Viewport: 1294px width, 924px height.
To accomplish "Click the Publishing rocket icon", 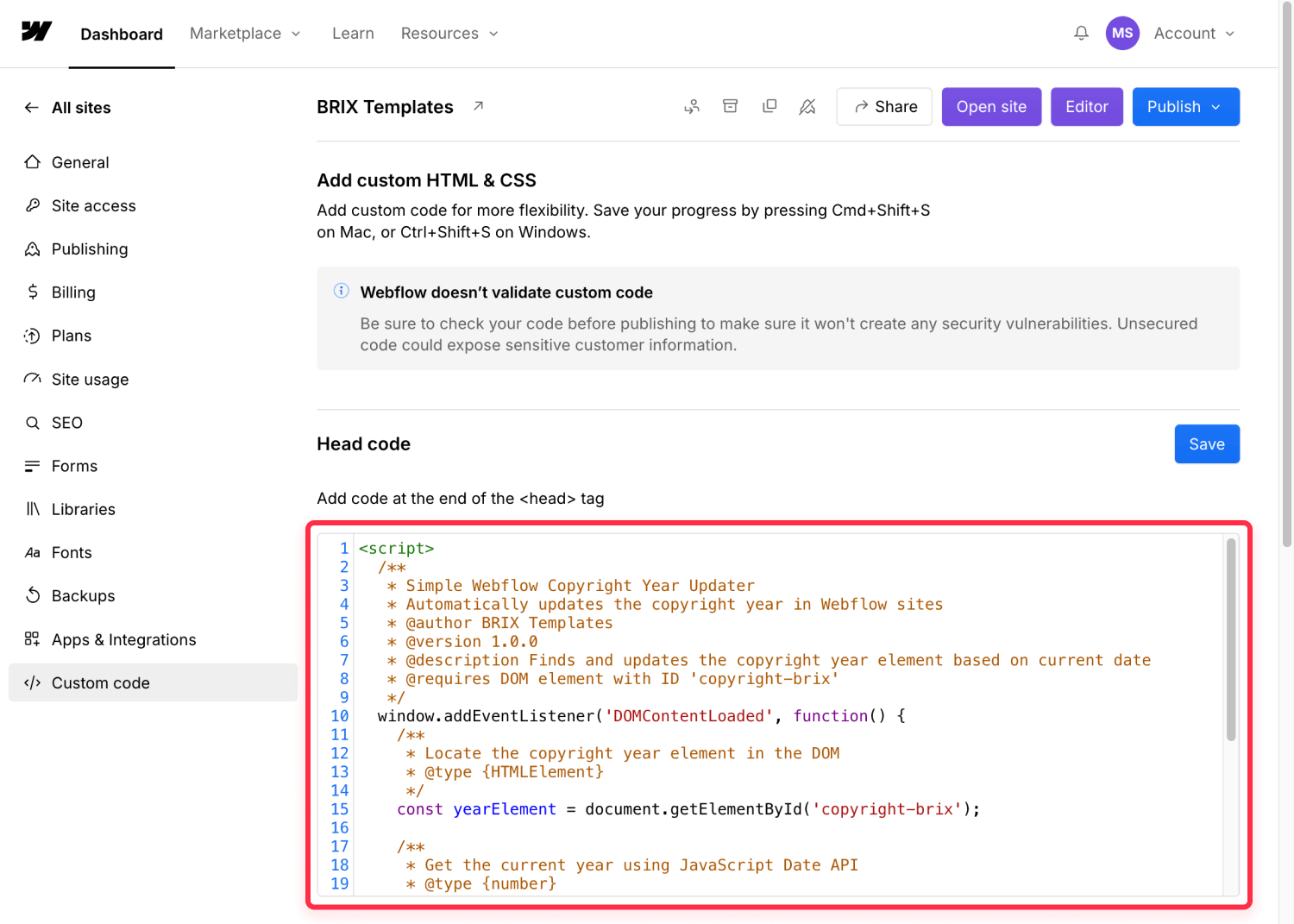I will tap(33, 248).
